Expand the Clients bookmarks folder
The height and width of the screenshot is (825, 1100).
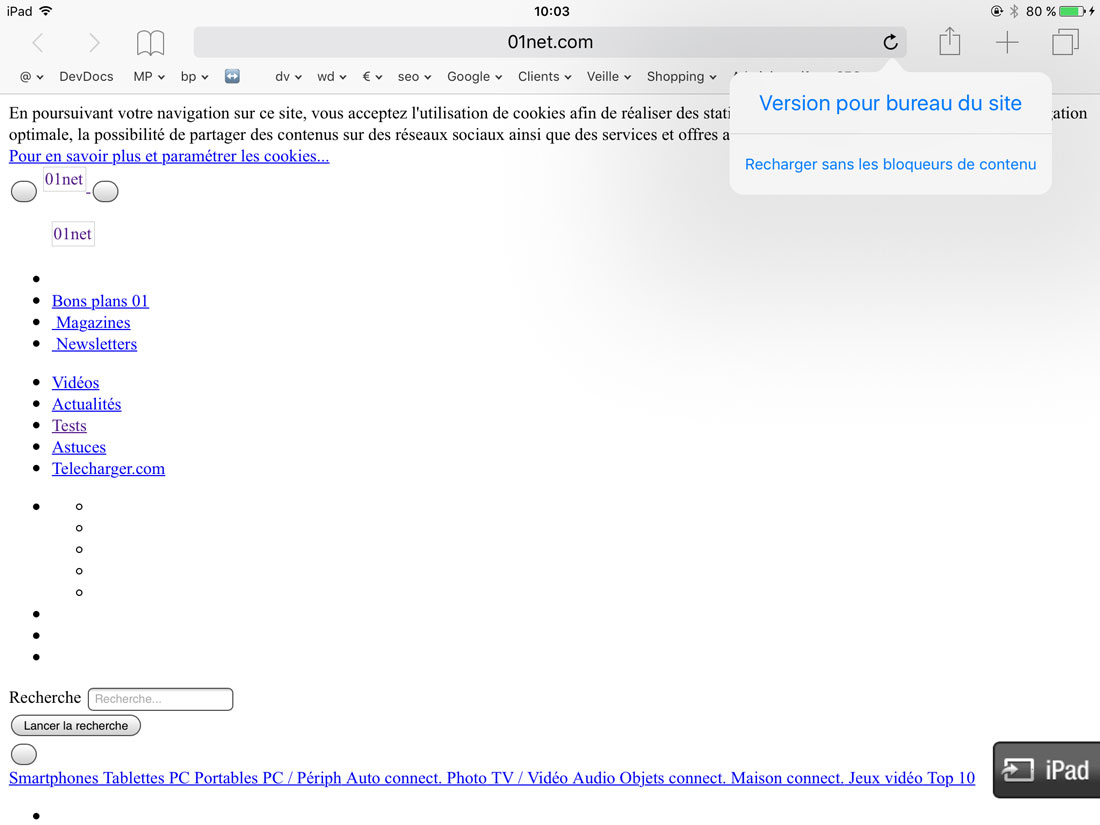pos(544,76)
